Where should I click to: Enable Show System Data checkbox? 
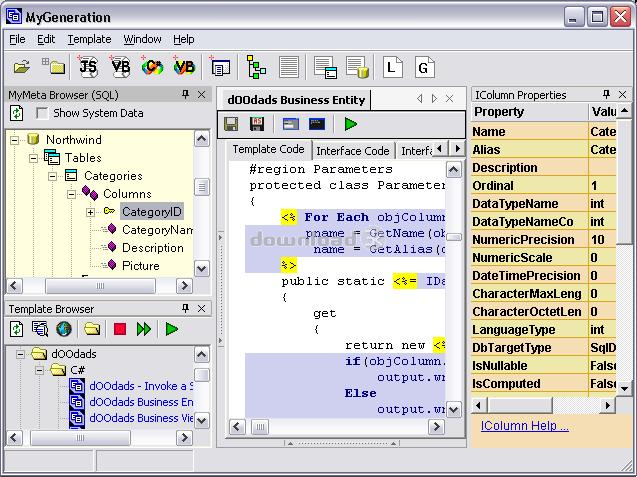(42, 113)
